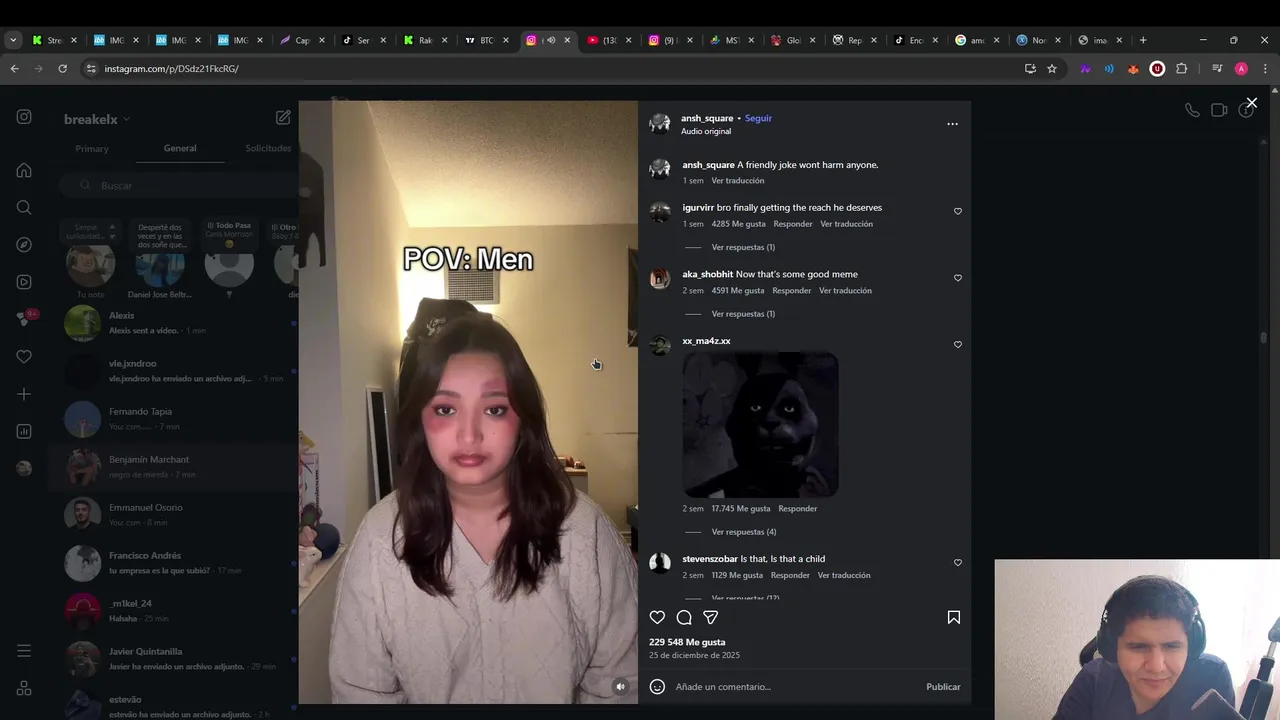Click Responder on igurvirr's comment
The image size is (1280, 720).
point(793,224)
